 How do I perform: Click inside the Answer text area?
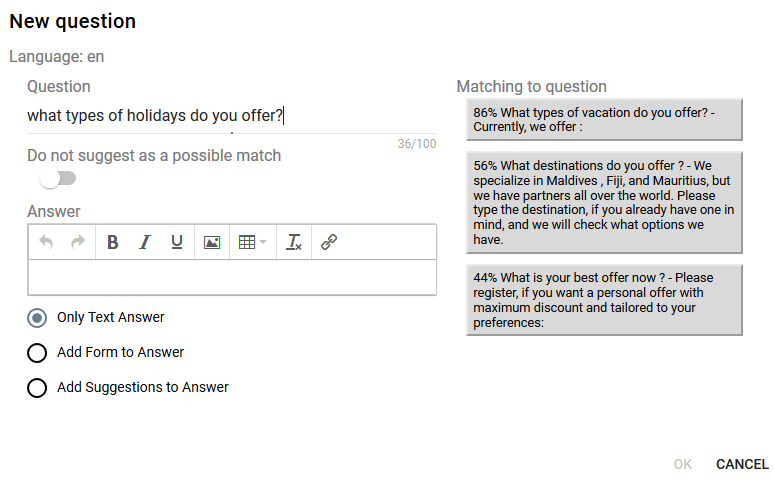pyautogui.click(x=232, y=277)
